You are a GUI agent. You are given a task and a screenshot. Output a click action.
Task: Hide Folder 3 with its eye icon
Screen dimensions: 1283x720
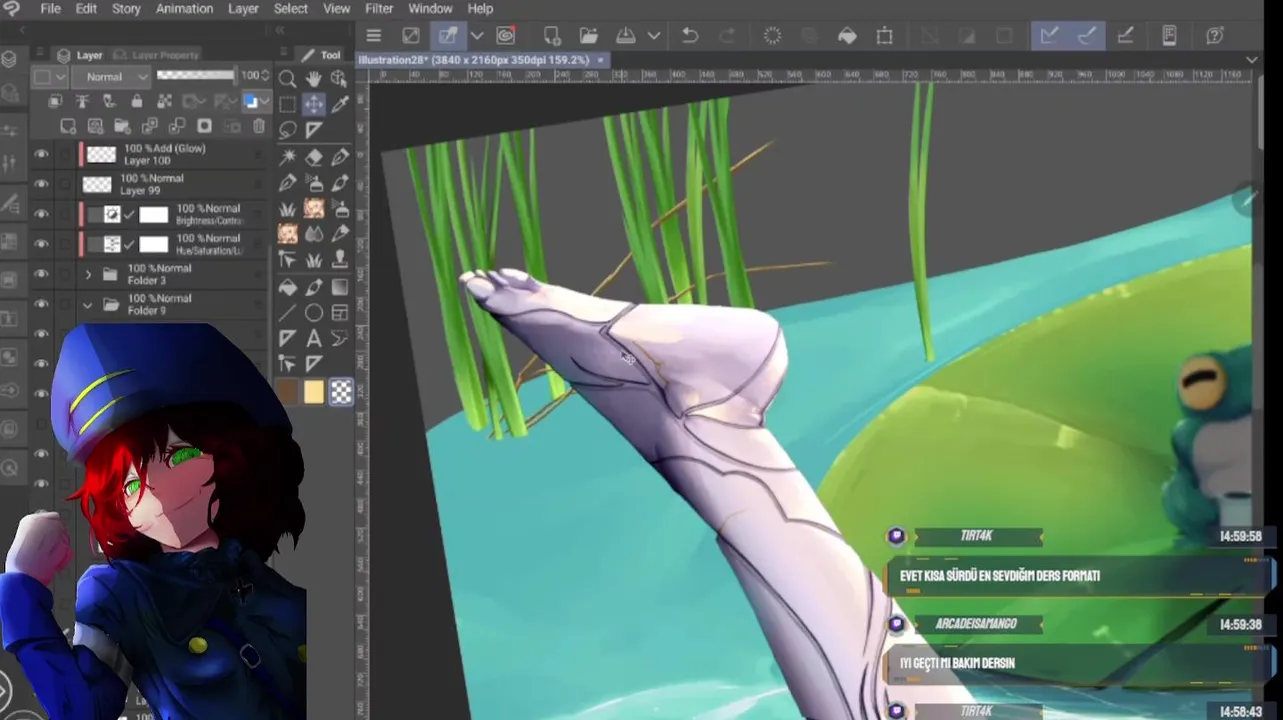(x=41, y=274)
